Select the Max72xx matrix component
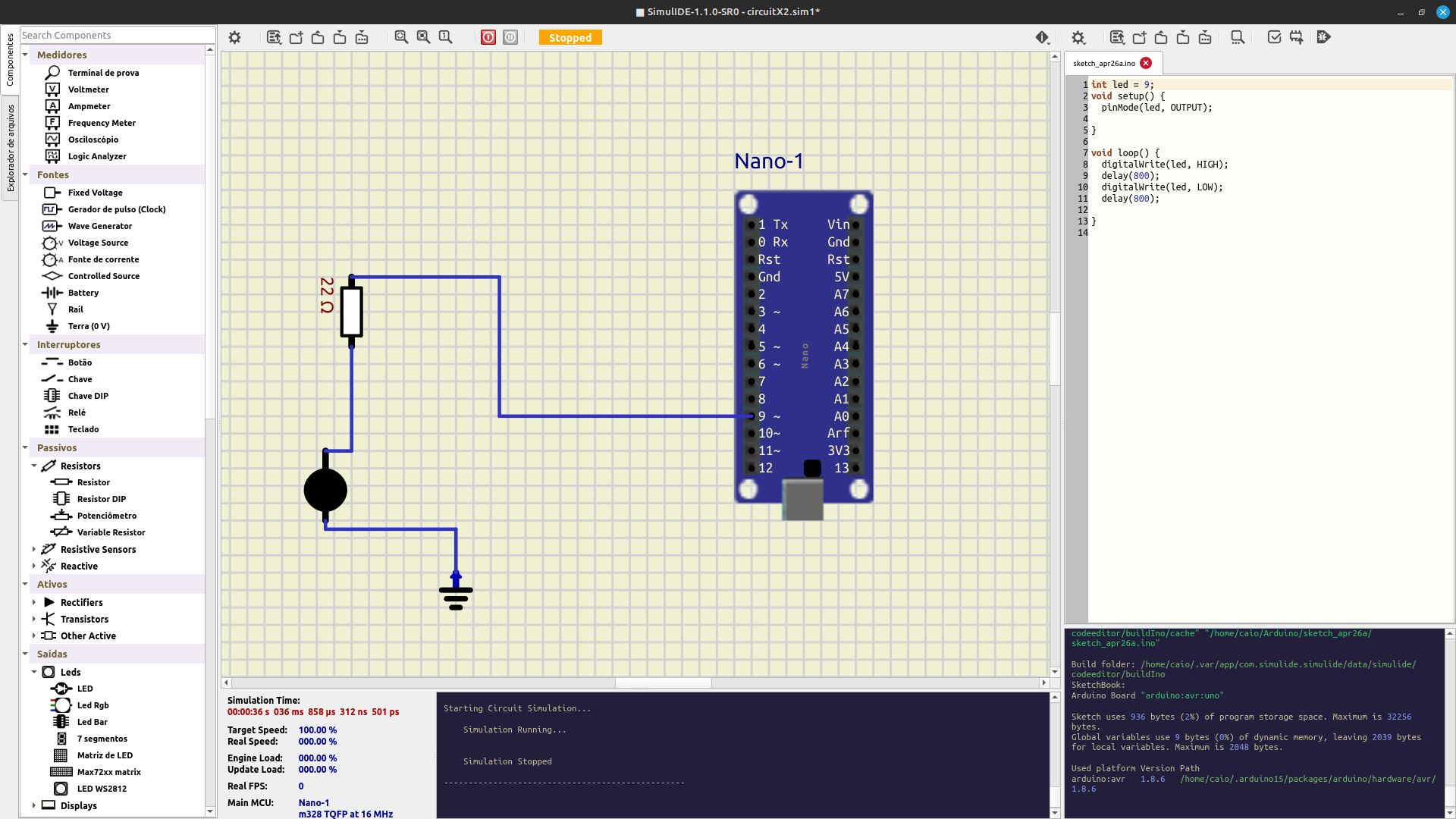This screenshot has height=819, width=1456. 108,772
